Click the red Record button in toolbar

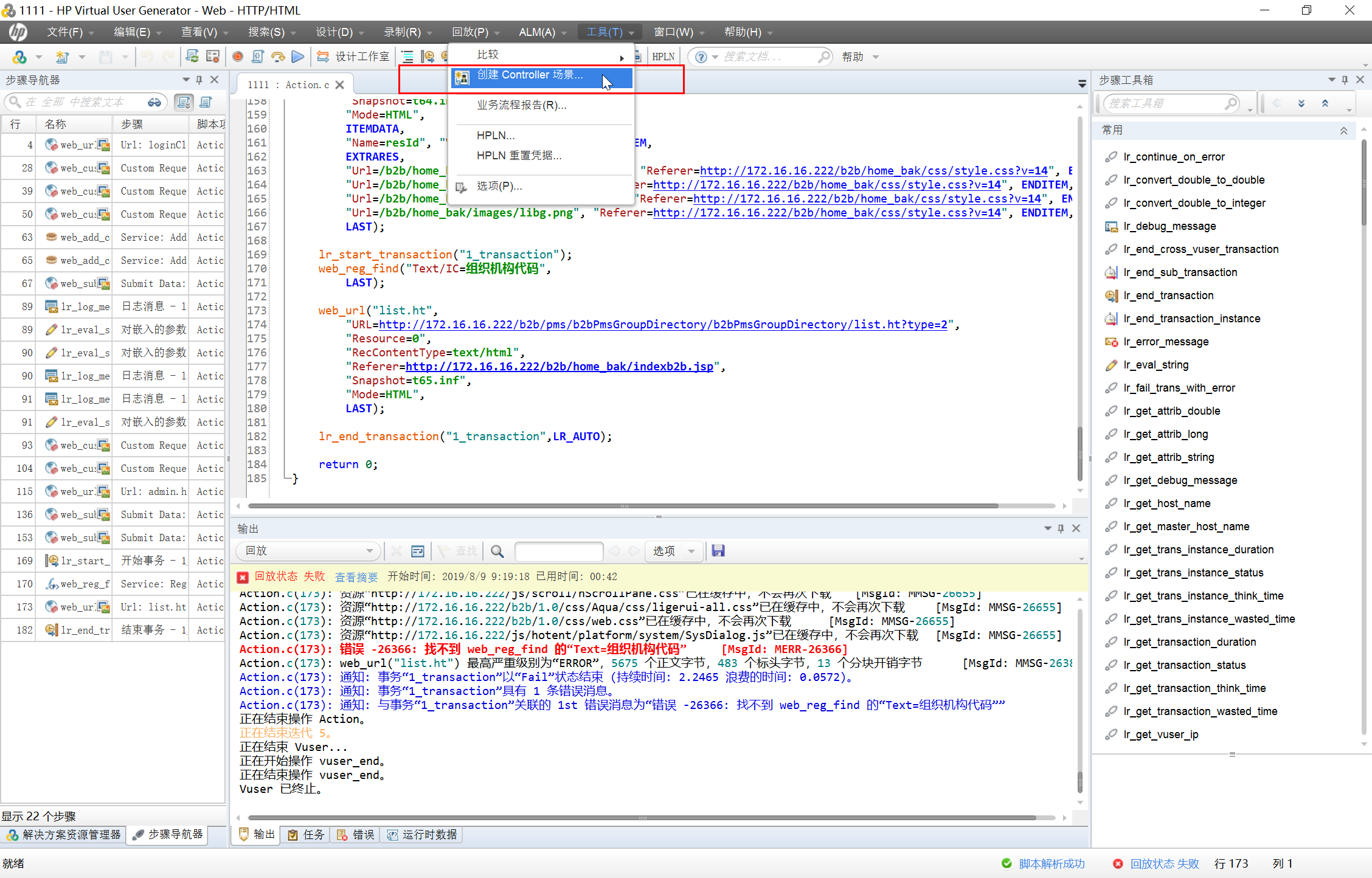(x=238, y=57)
